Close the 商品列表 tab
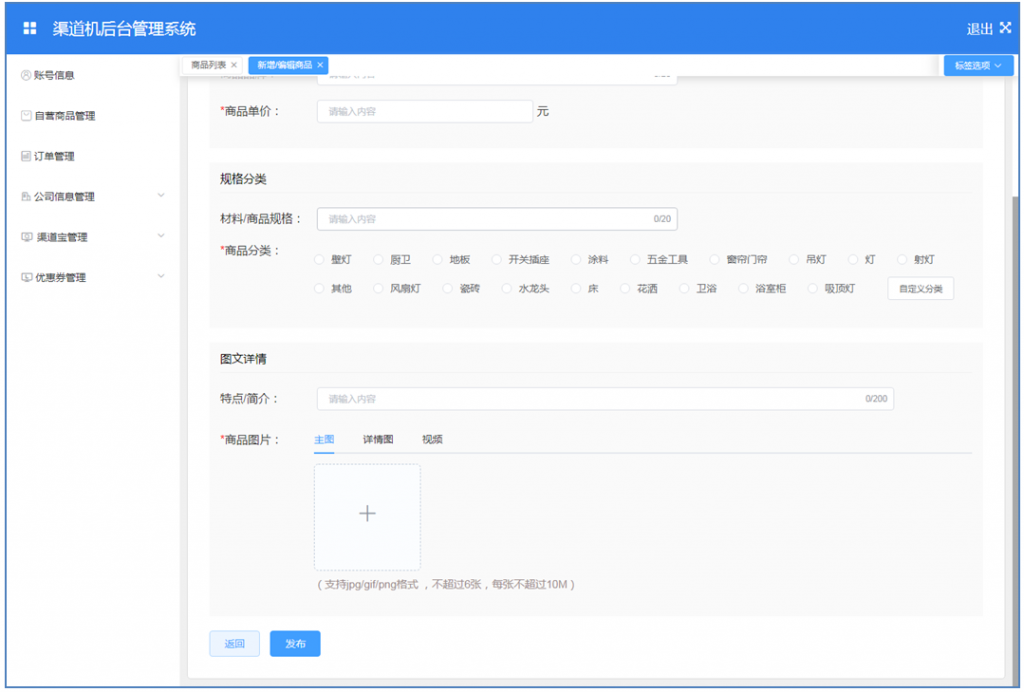Viewport: 1024px width, 692px height. (x=234, y=65)
